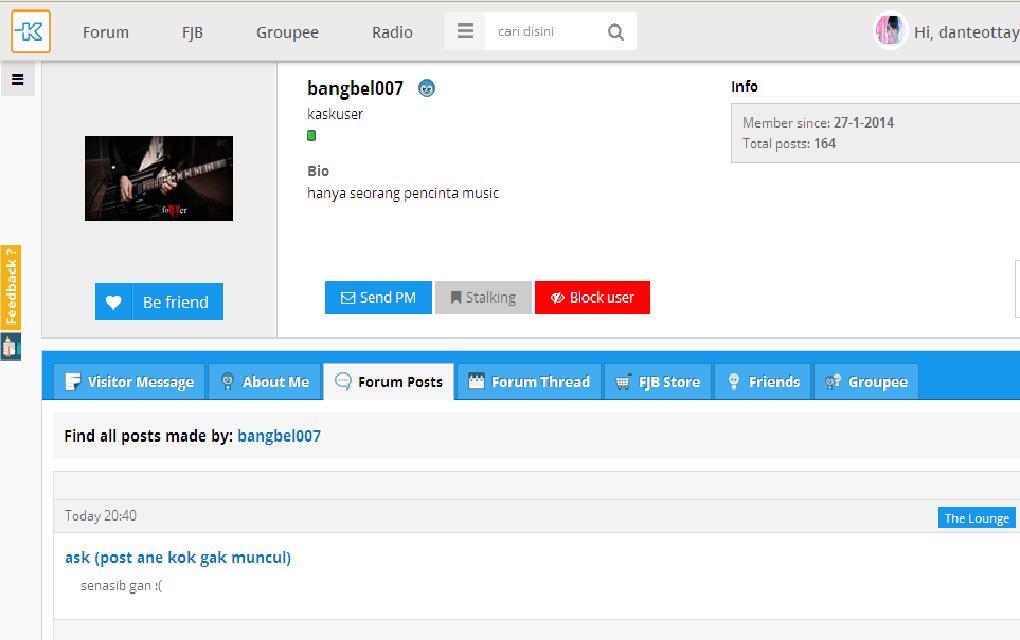Image resolution: width=1020 pixels, height=640 pixels.
Task: Switch to the Forum Thread tab
Action: tap(528, 381)
